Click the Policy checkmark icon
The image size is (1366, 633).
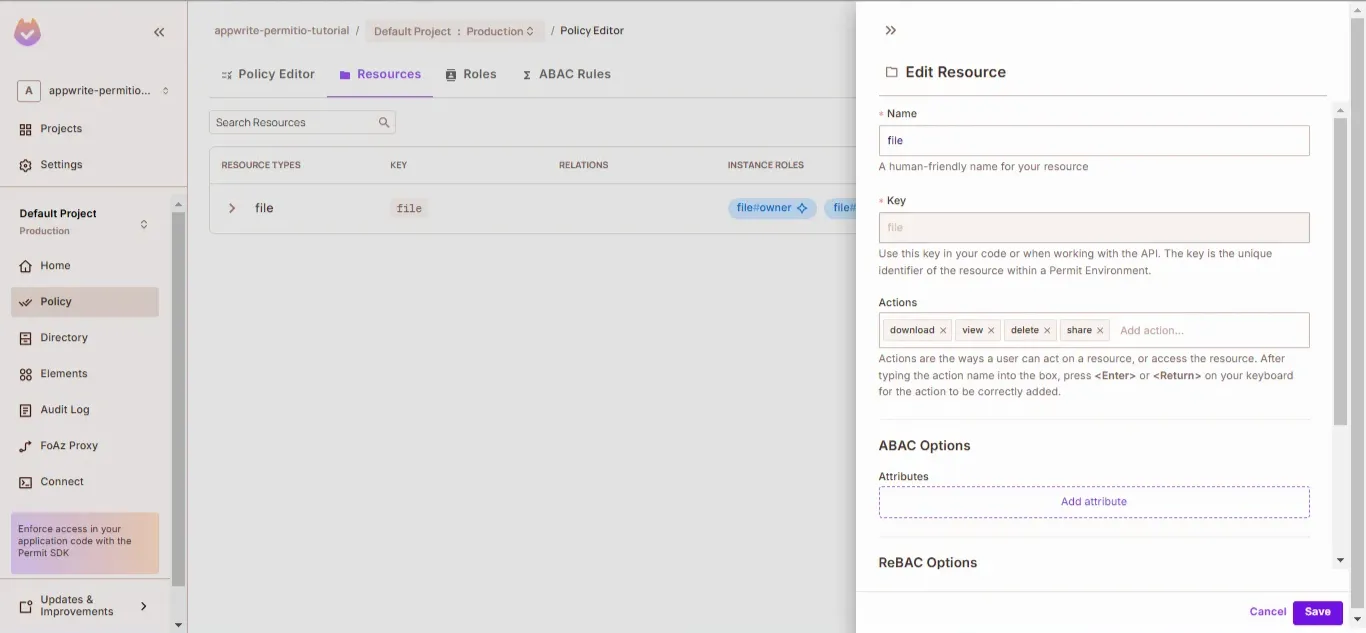tap(26, 302)
